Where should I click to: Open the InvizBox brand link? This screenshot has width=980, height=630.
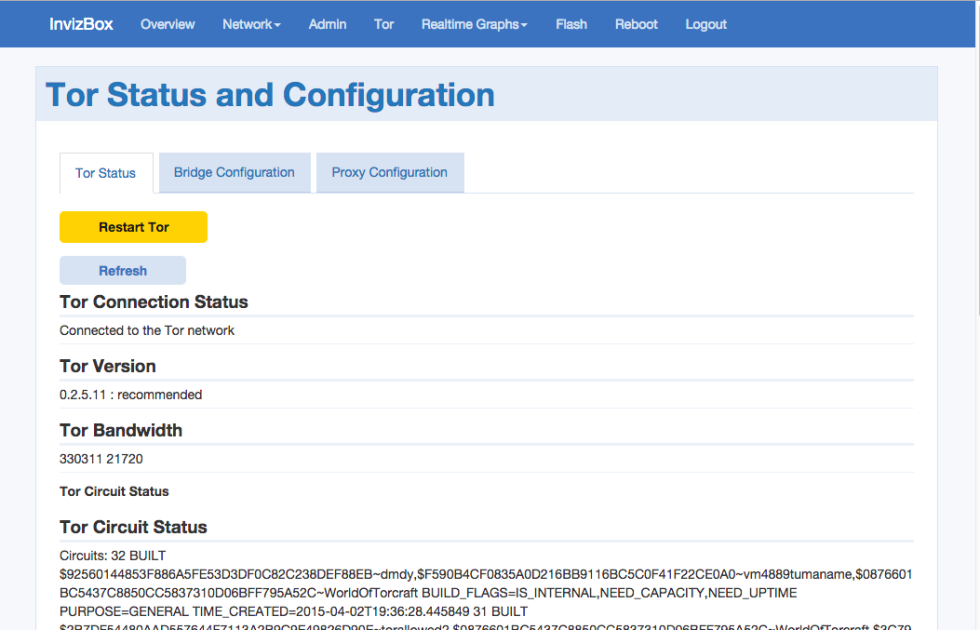81,24
